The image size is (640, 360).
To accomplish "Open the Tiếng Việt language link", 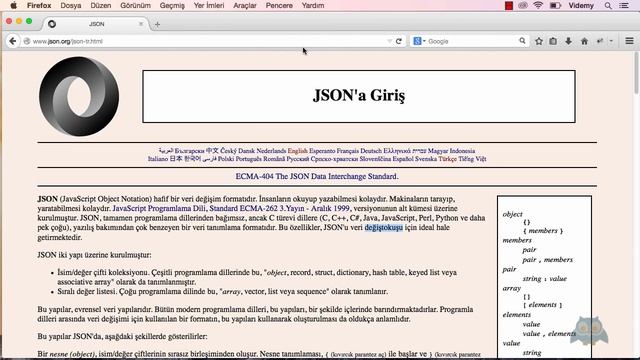I will click(x=472, y=159).
